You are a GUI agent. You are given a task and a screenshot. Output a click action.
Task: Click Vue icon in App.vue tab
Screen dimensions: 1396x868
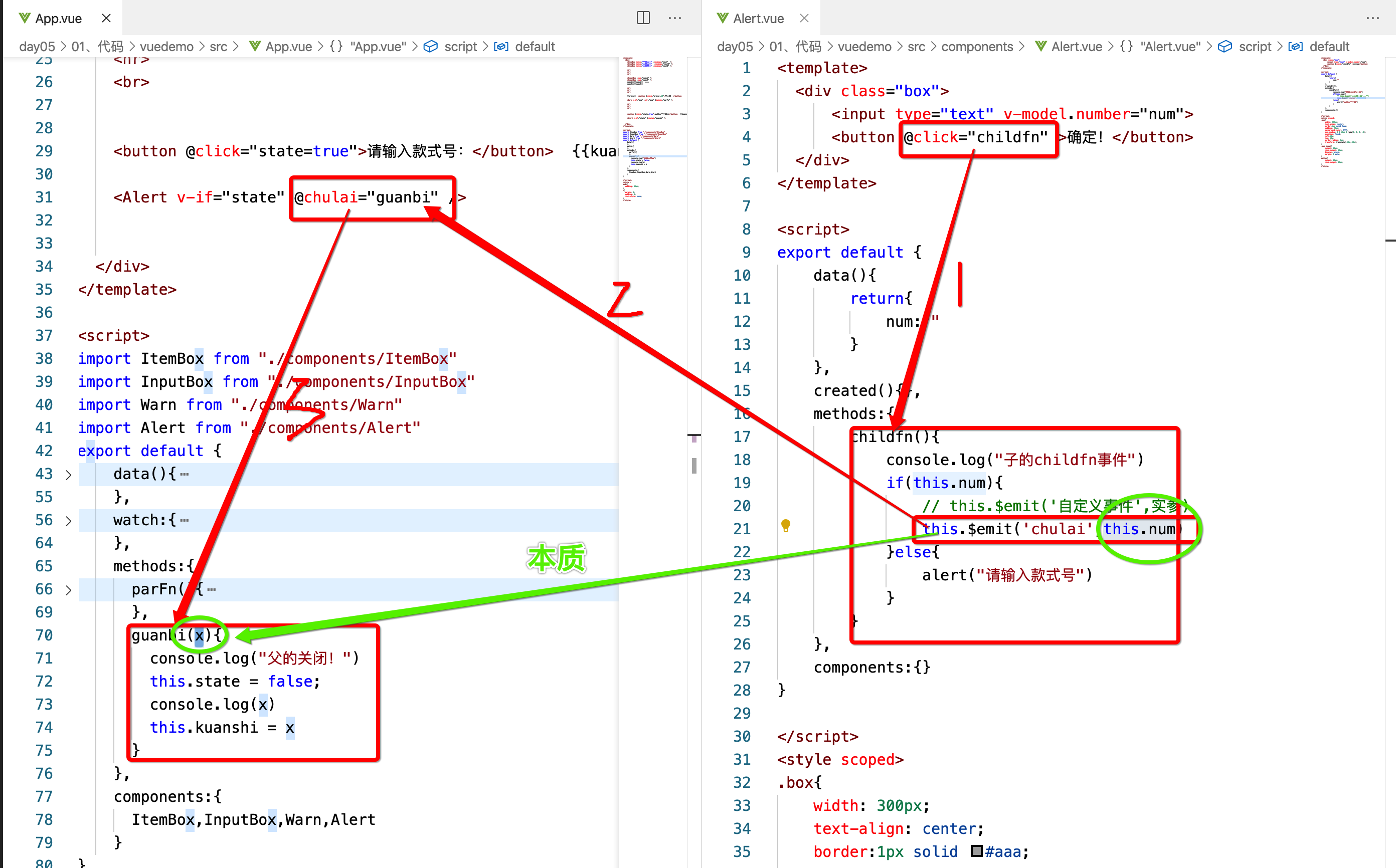[24, 18]
